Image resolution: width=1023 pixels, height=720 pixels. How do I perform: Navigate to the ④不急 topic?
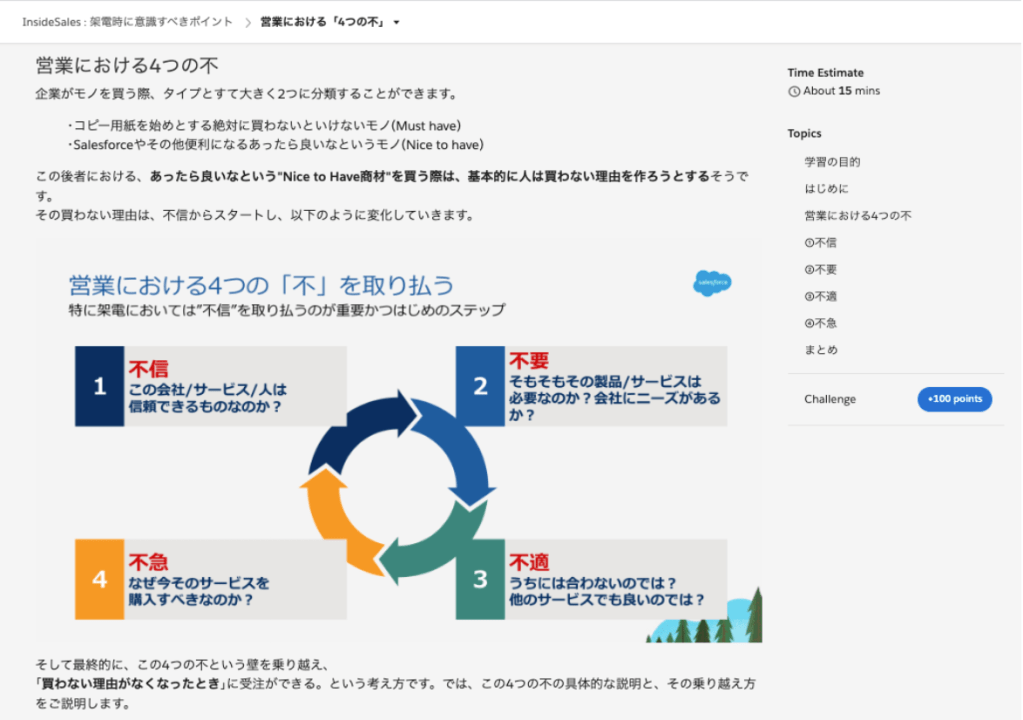(x=820, y=323)
